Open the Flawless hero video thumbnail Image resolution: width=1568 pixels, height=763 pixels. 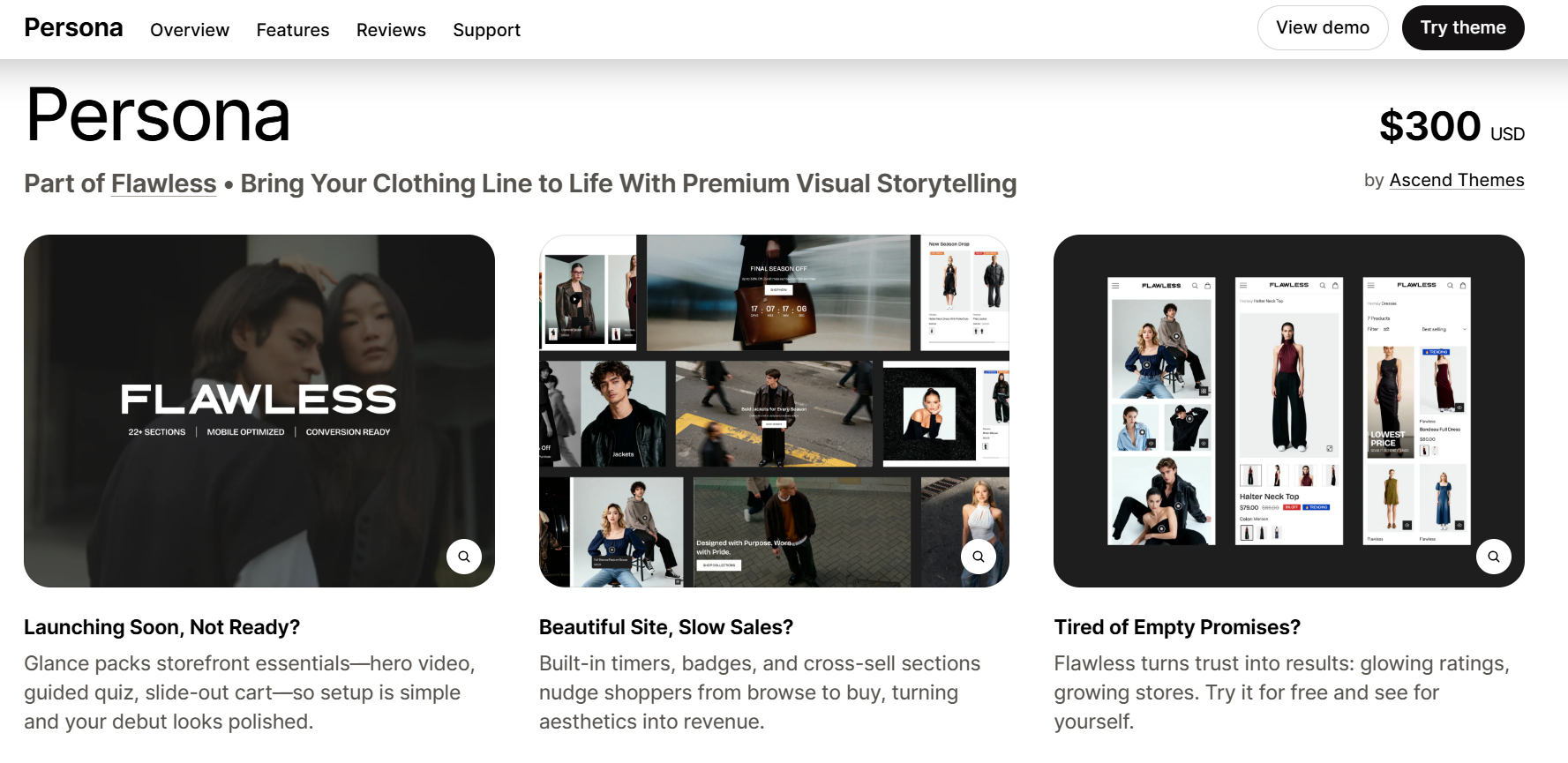click(x=259, y=411)
